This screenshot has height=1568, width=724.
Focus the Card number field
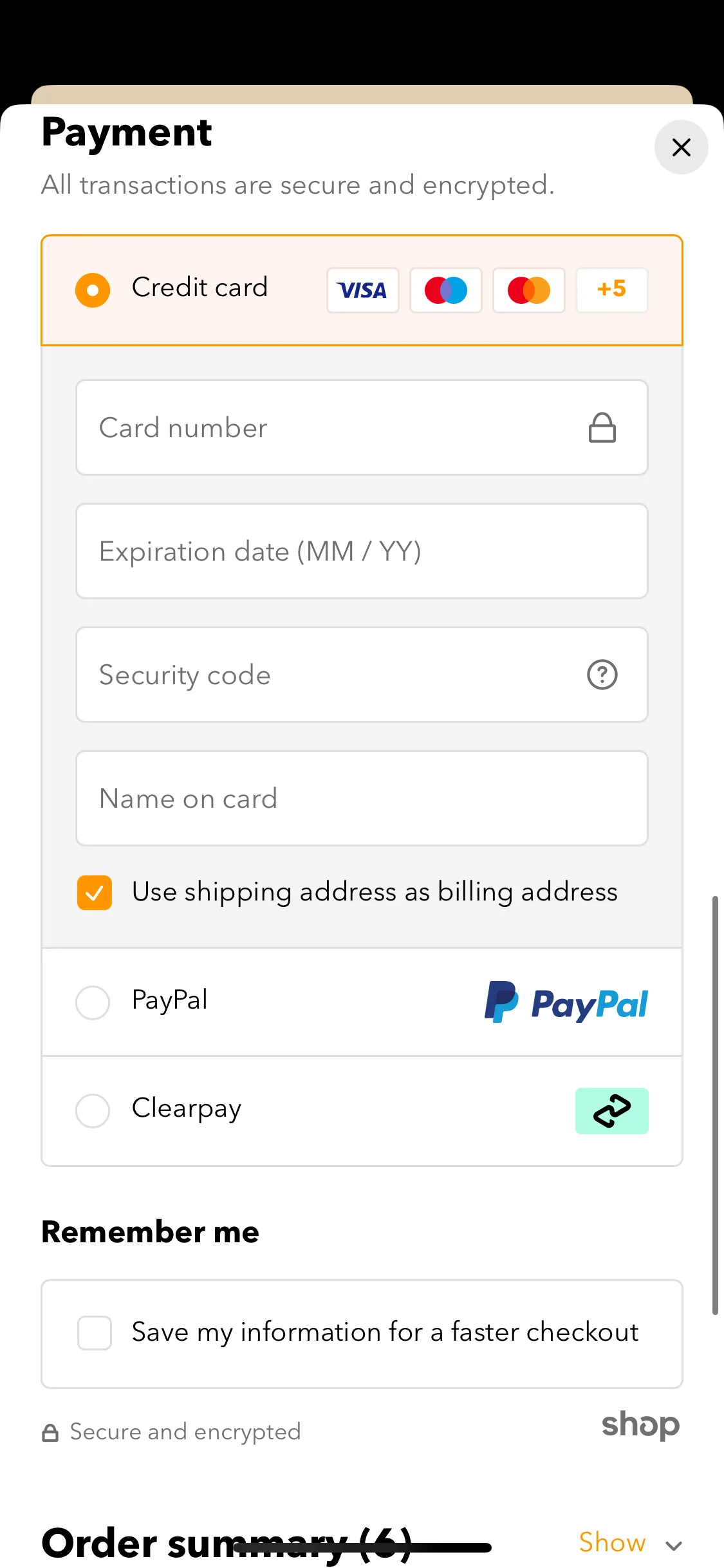[362, 427]
